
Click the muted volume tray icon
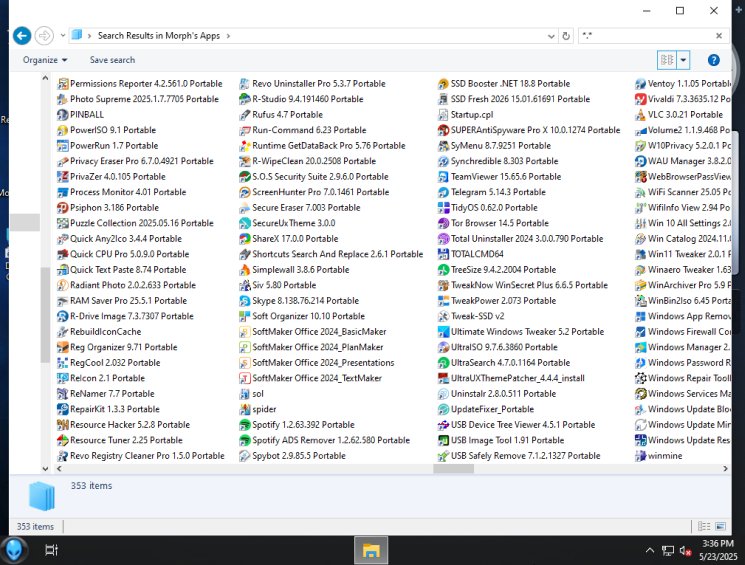coord(685,550)
